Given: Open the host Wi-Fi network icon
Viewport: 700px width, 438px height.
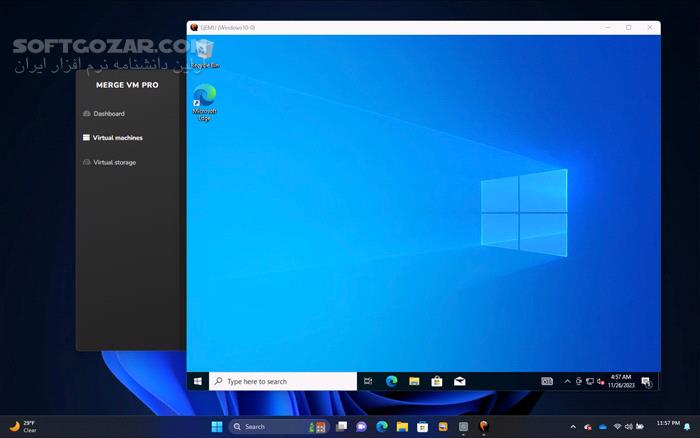Looking at the screenshot, I should (617, 427).
